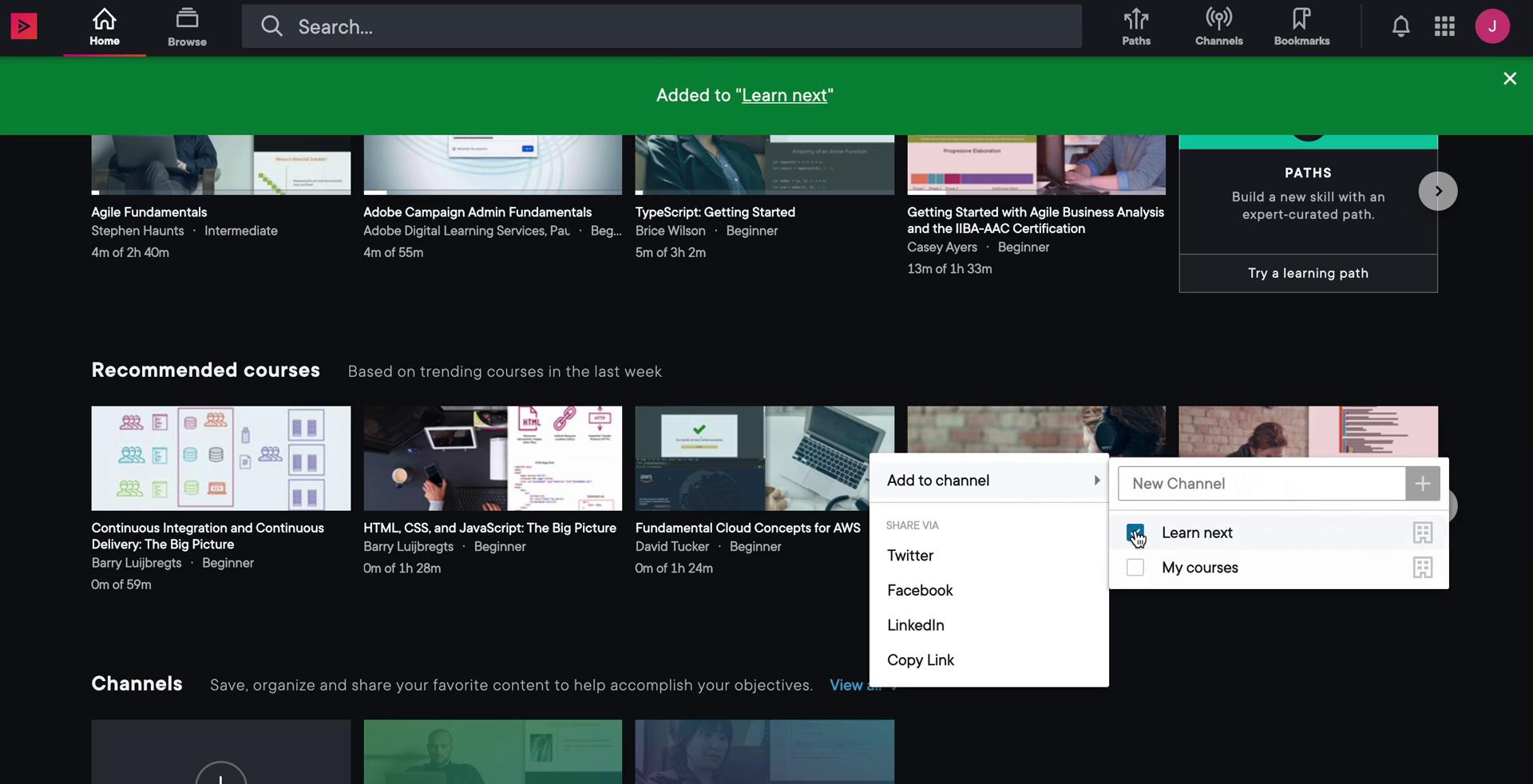Screen dimensions: 1533x784
Task: Dismiss the green notification banner
Action: click(x=1510, y=78)
